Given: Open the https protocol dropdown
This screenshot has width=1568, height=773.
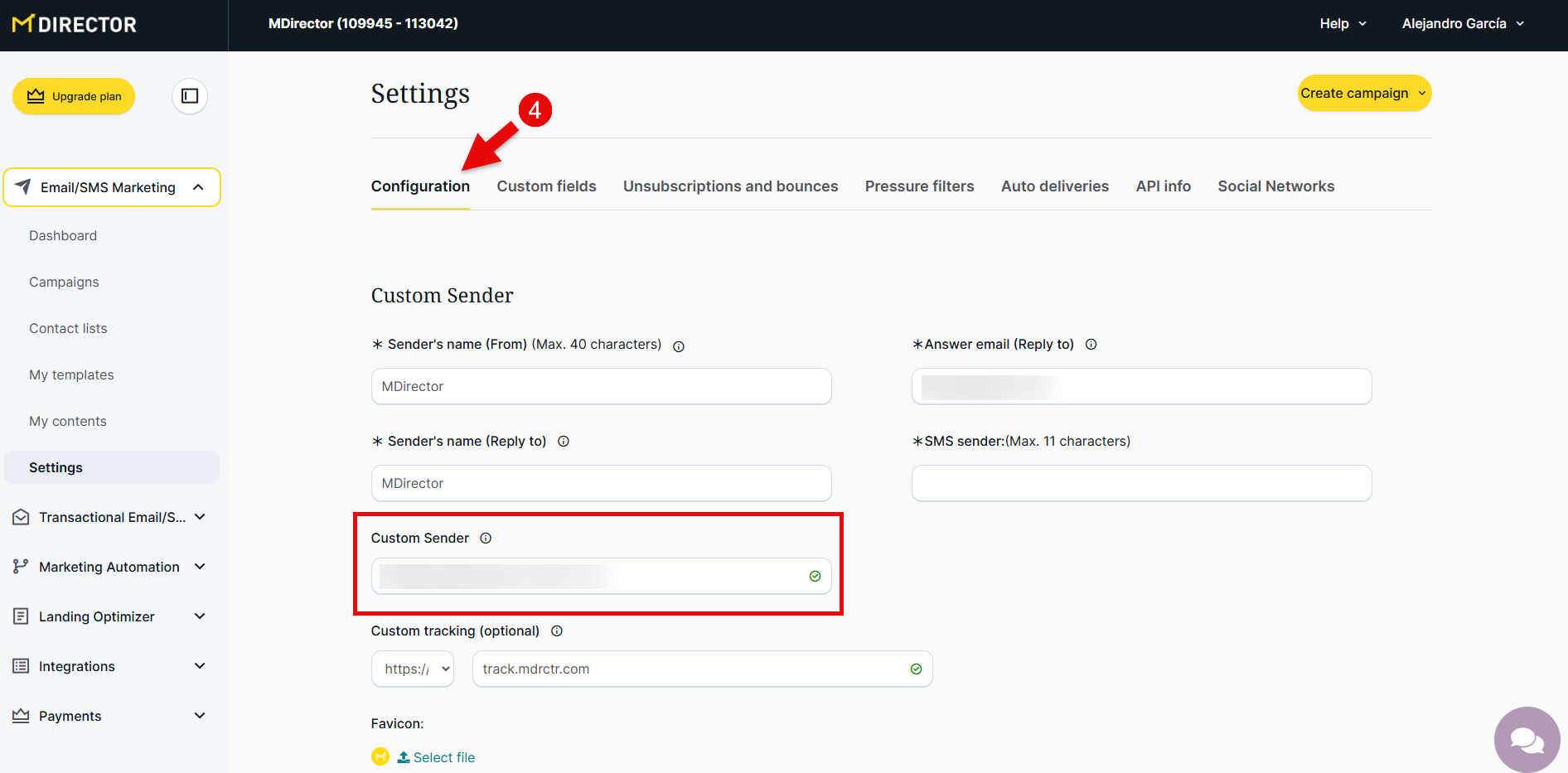Looking at the screenshot, I should coord(413,669).
